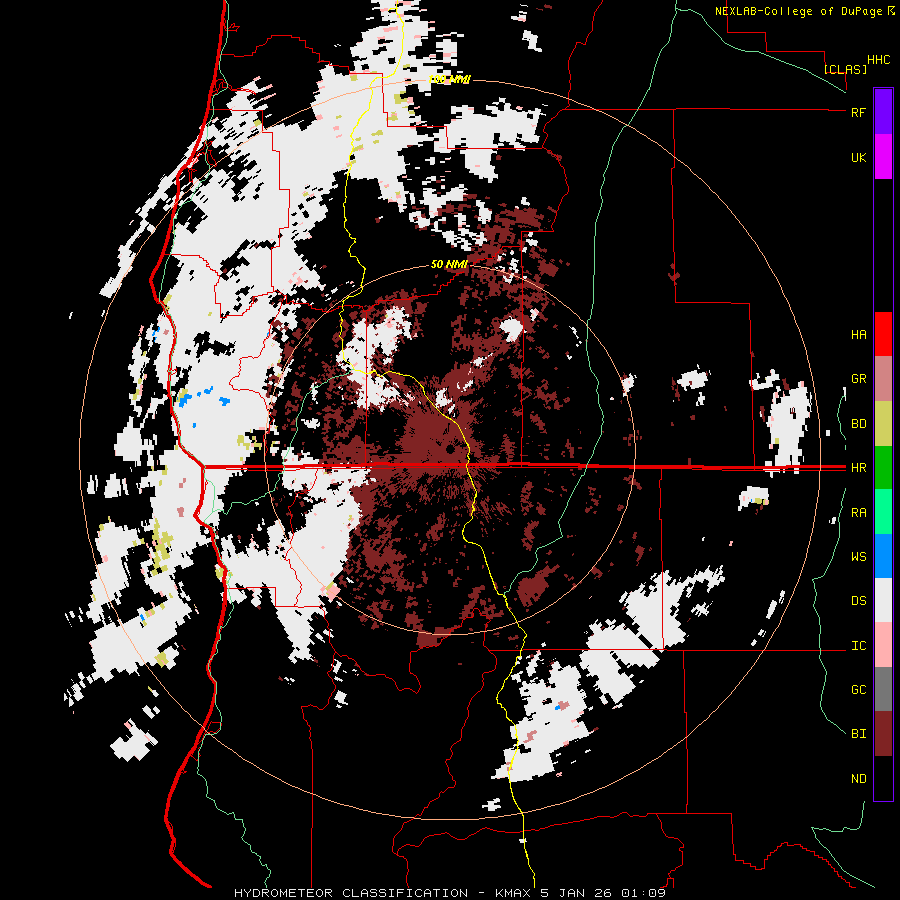Screen dimensions: 900x900
Task: Select the pink IC legend swatch
Action: coord(883,645)
